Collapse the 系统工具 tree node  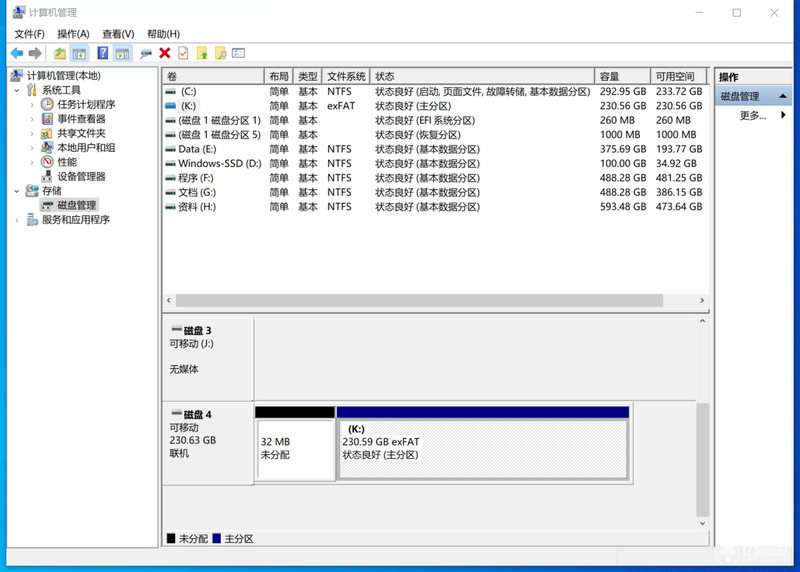[x=16, y=90]
